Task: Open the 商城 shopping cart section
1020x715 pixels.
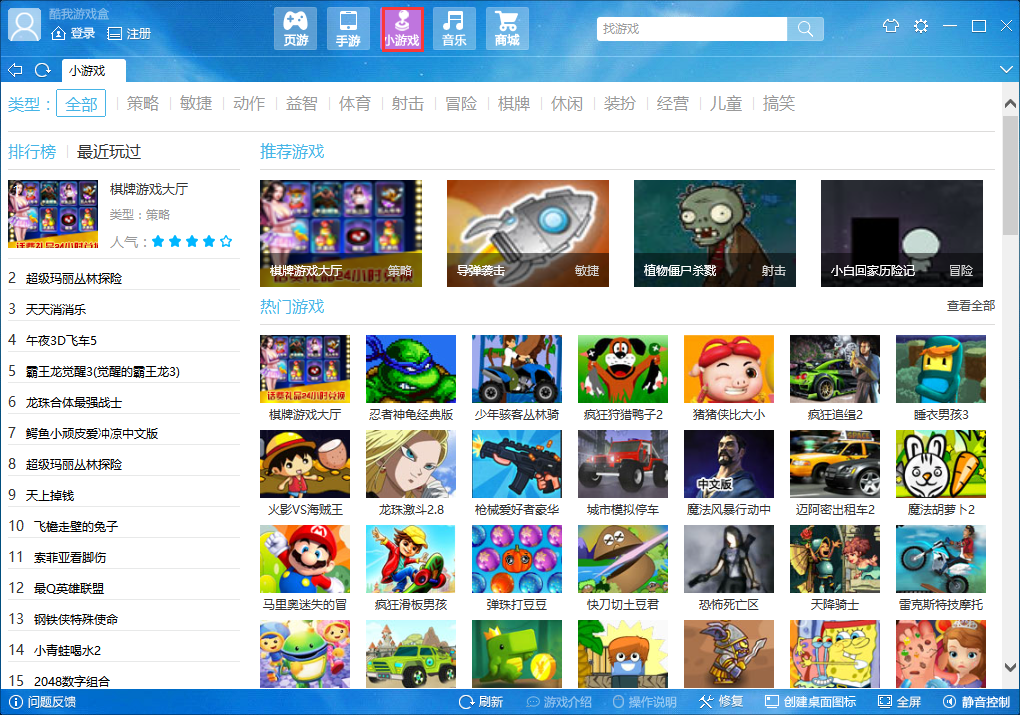Action: 507,29
